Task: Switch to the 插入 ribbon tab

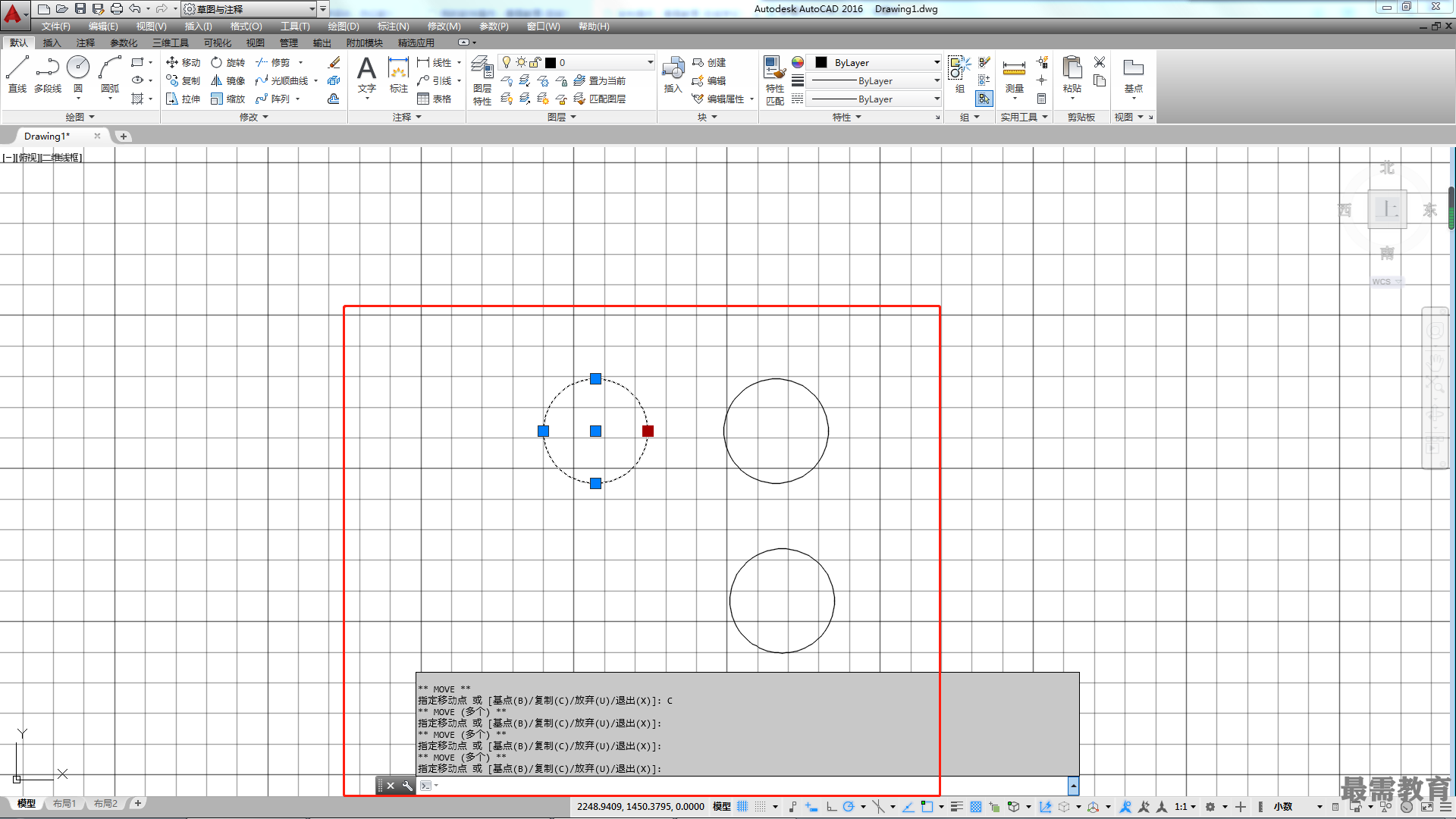Action: [52, 42]
